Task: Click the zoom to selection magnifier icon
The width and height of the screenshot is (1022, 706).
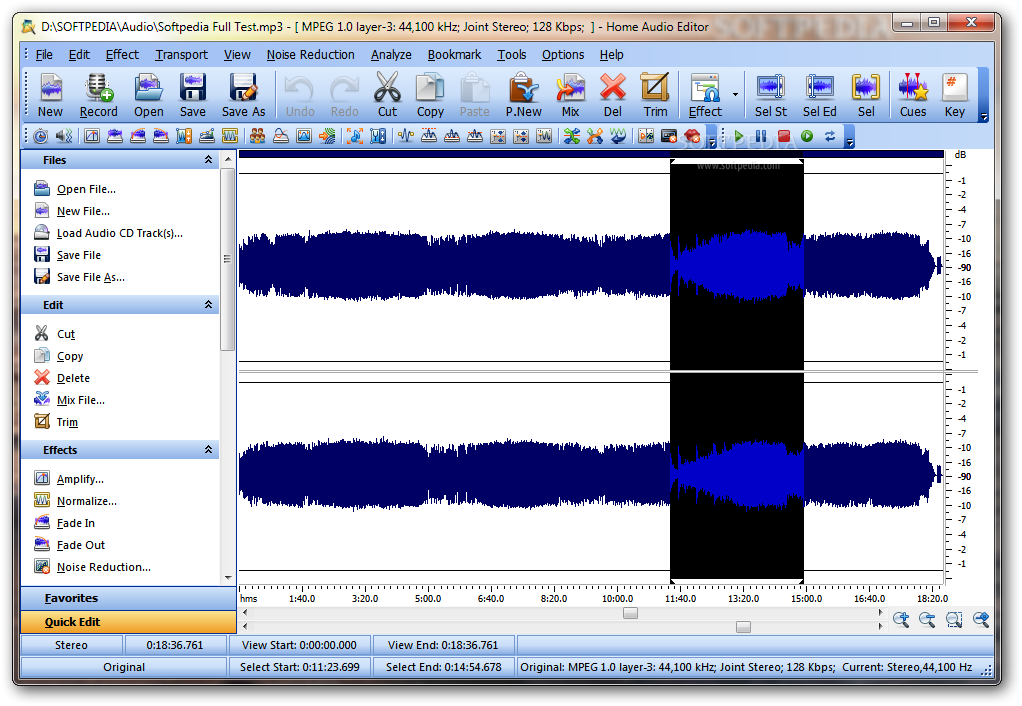Action: pyautogui.click(x=954, y=619)
